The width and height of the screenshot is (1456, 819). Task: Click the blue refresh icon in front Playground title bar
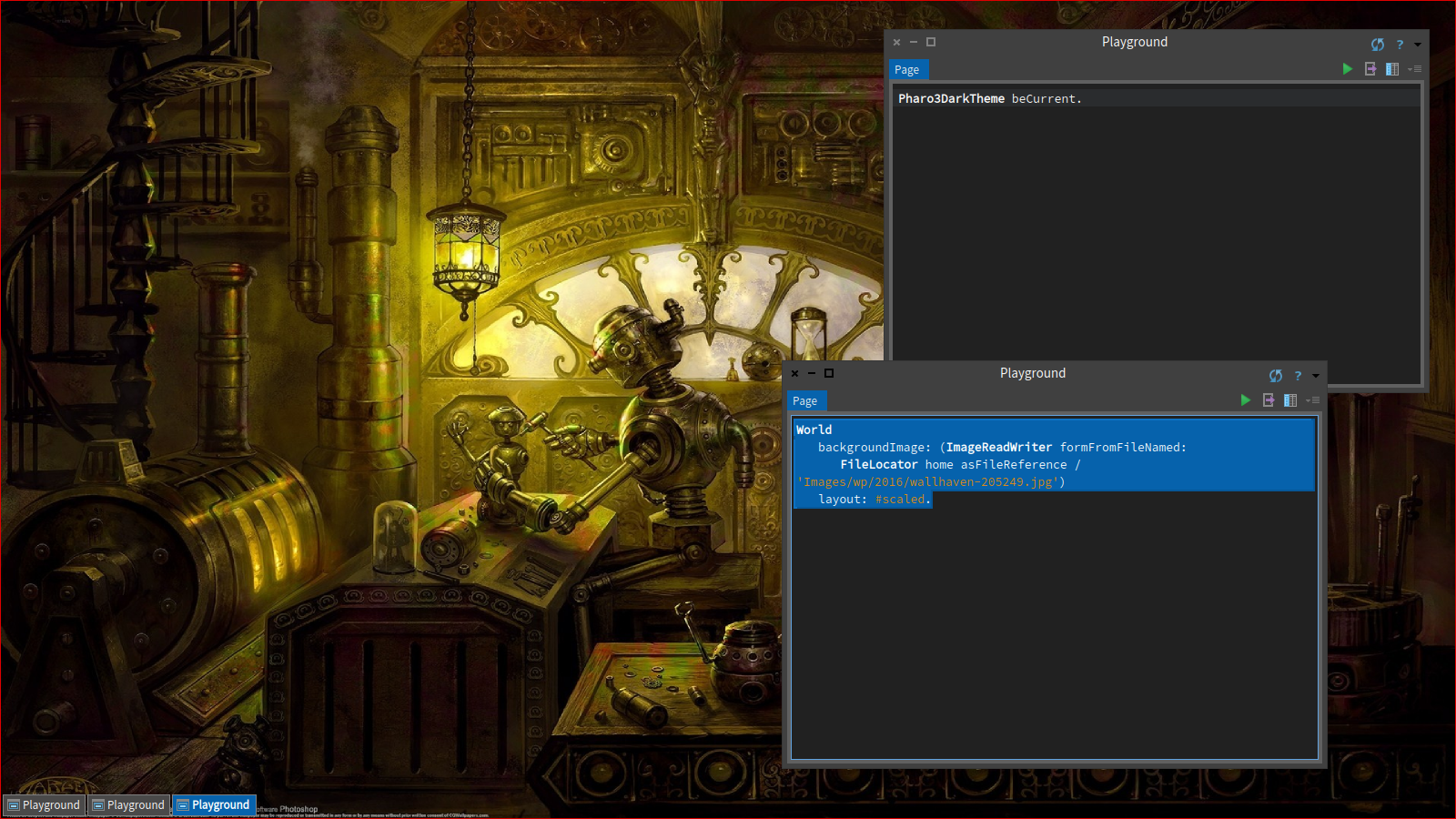[1276, 375]
